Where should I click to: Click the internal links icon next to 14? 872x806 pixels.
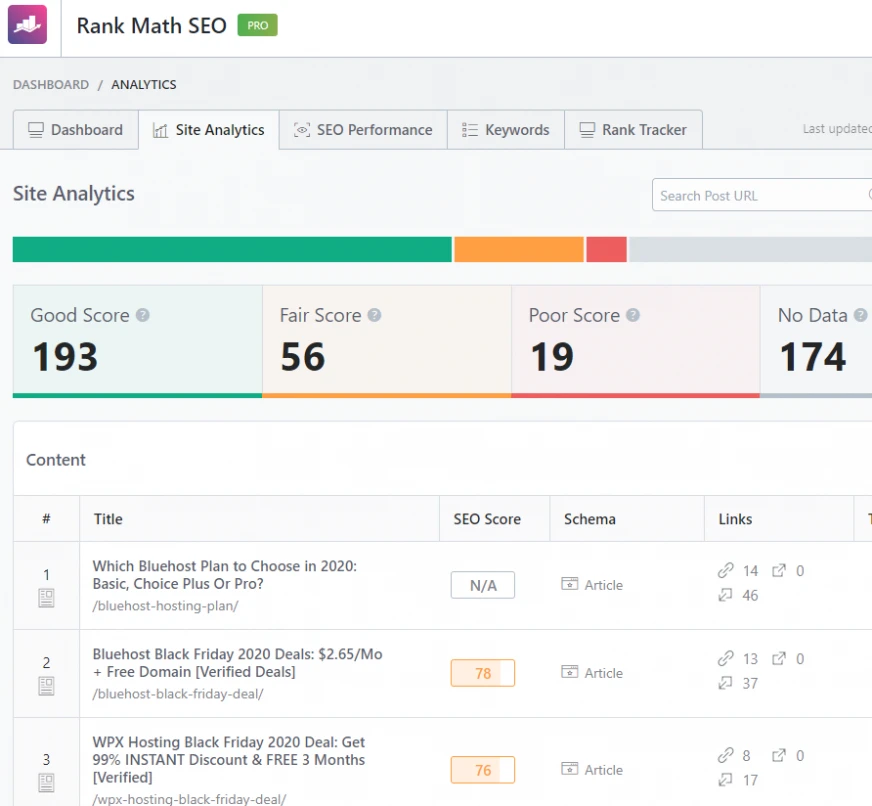725,570
